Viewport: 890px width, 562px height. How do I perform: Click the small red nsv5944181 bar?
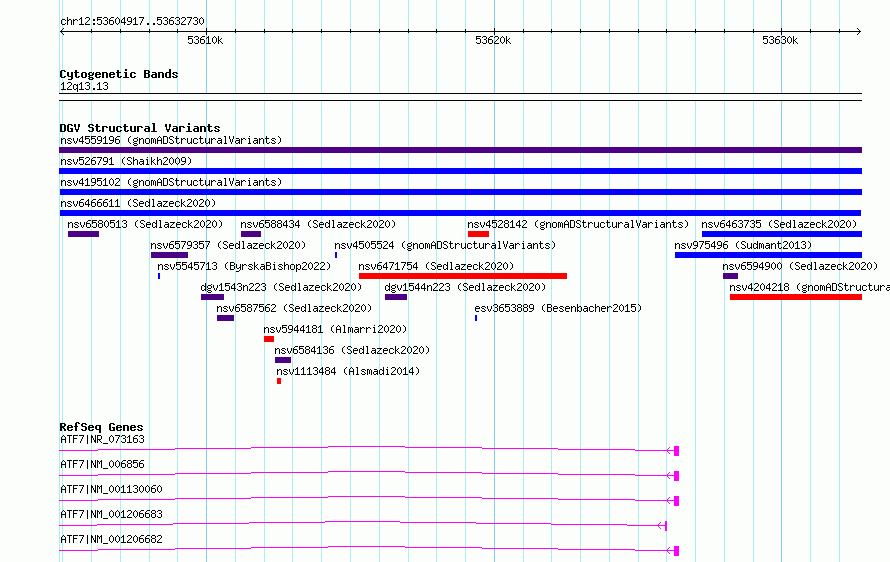click(269, 339)
